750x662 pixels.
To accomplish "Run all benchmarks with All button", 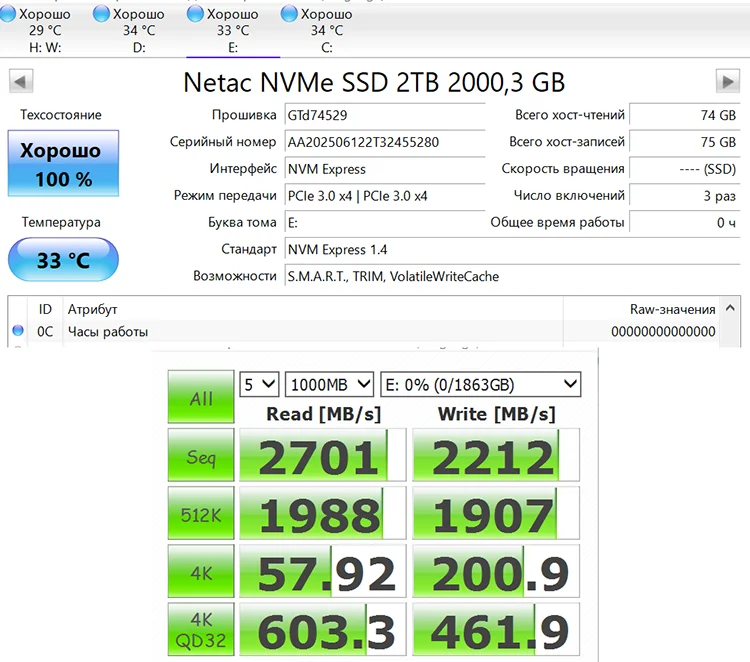I will coord(201,397).
